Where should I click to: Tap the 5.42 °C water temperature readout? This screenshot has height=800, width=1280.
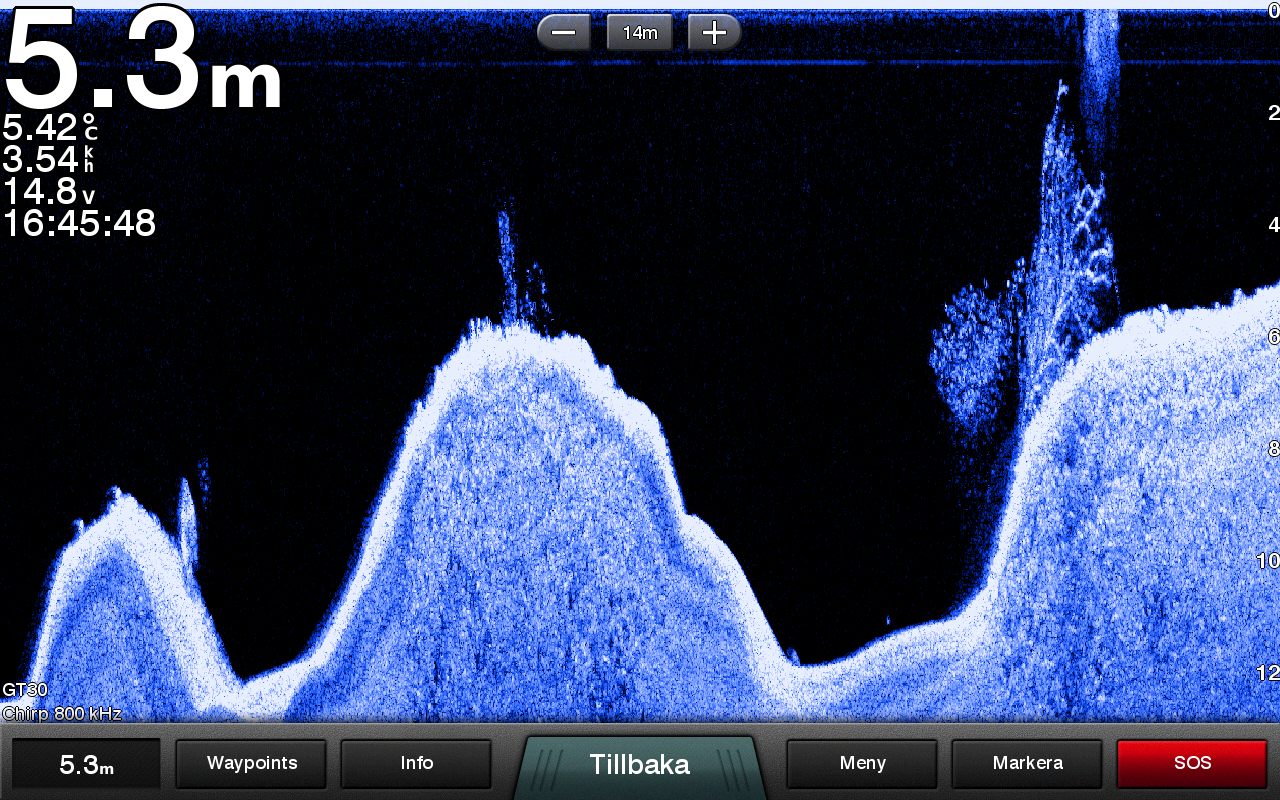pyautogui.click(x=50, y=128)
